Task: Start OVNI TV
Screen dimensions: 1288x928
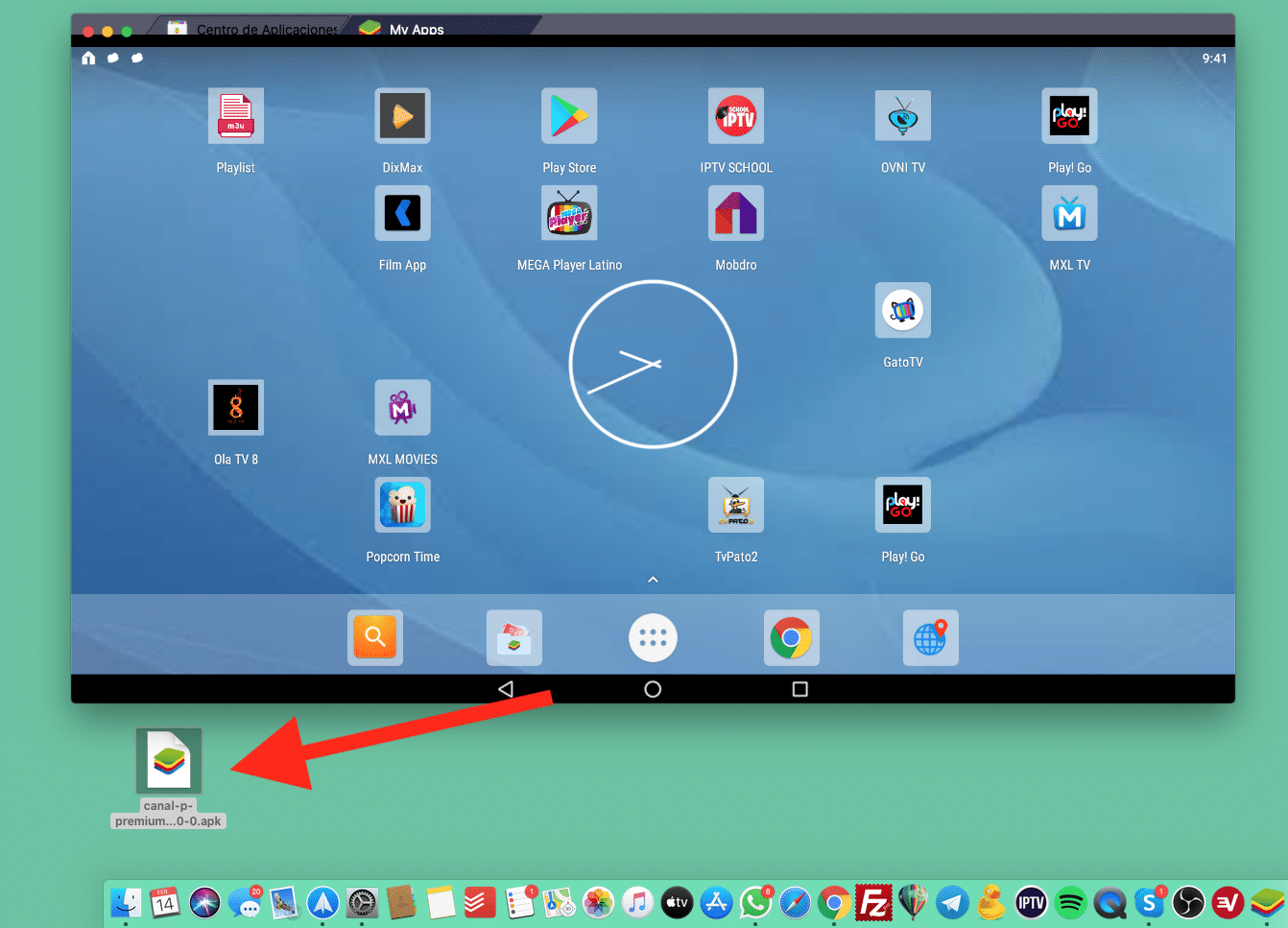Action: pos(902,115)
